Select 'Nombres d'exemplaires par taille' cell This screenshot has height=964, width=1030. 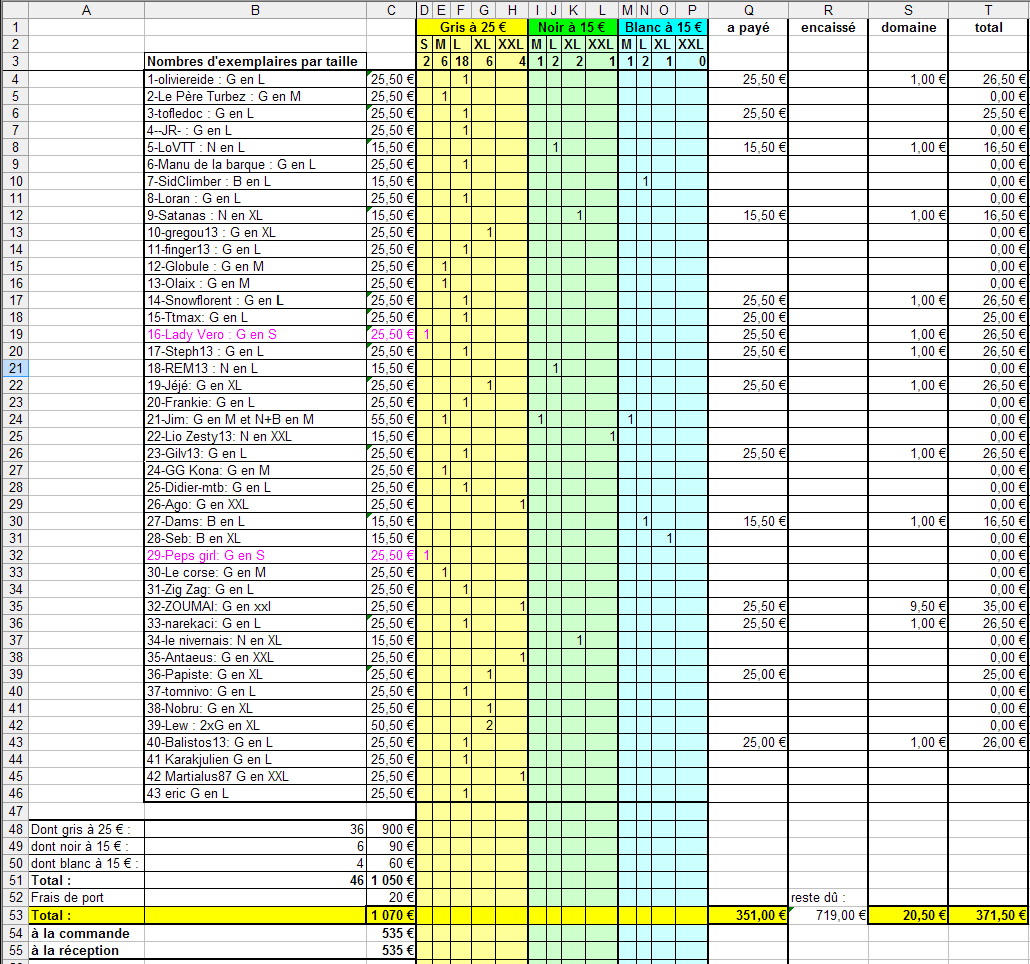click(x=255, y=61)
